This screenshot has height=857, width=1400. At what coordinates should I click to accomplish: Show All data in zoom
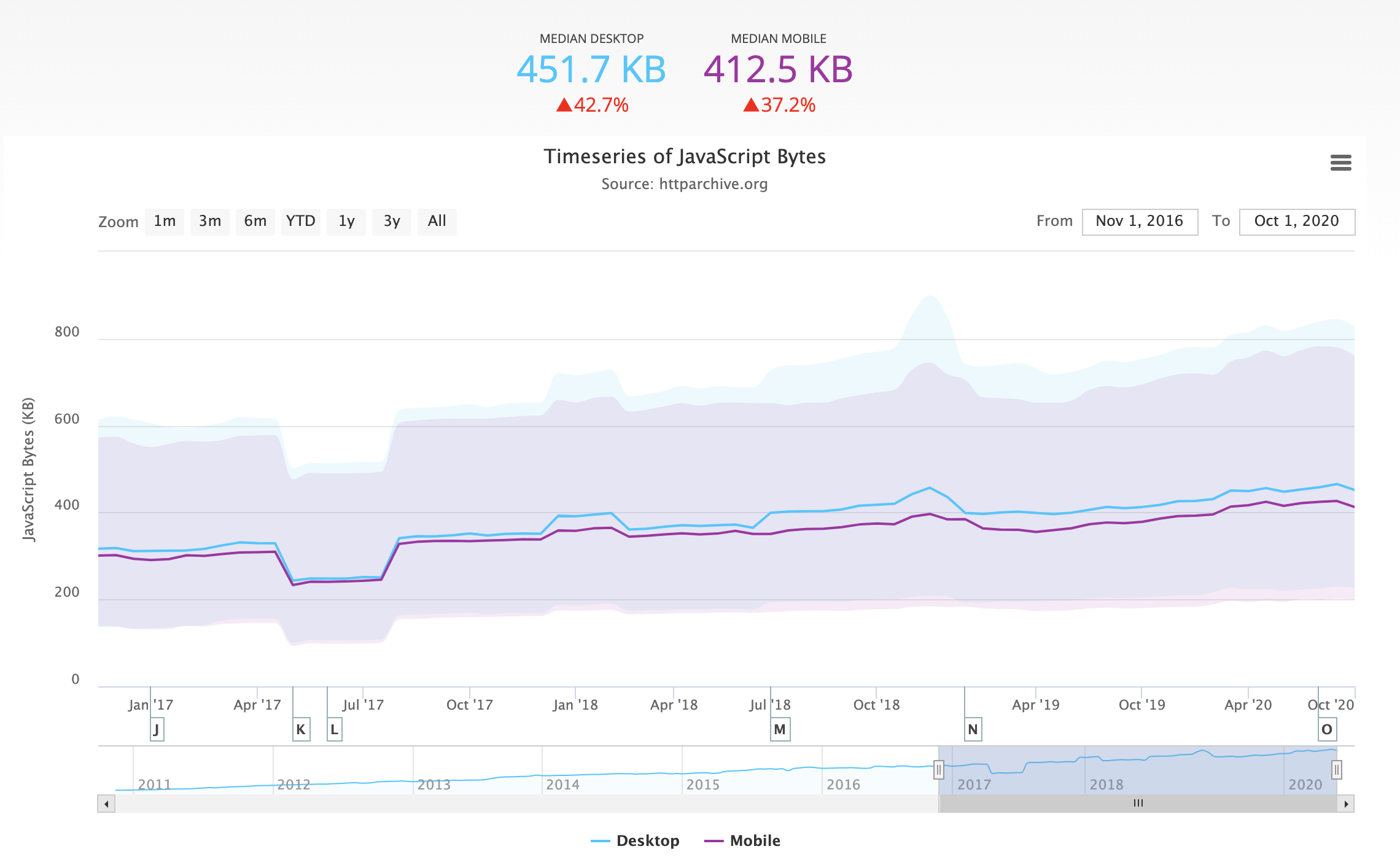pyautogui.click(x=437, y=221)
